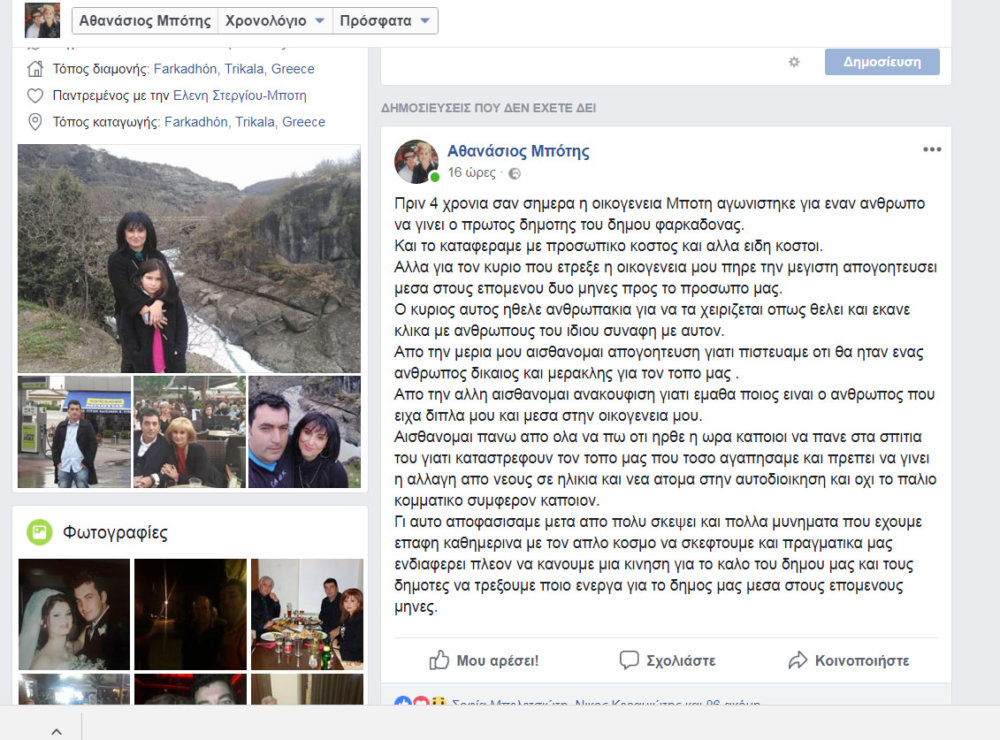Click the green Φωτογραφίες section icon
The height and width of the screenshot is (740, 1000).
click(39, 532)
